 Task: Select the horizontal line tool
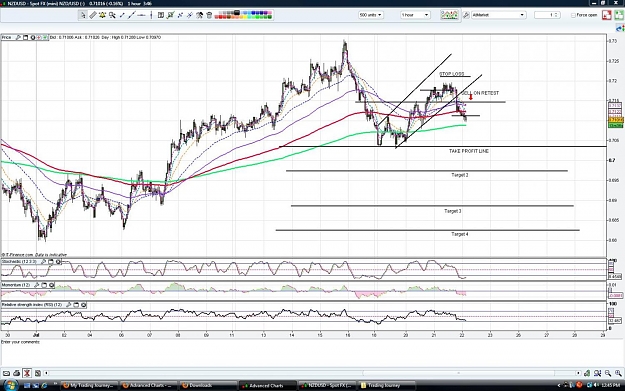coord(141,15)
